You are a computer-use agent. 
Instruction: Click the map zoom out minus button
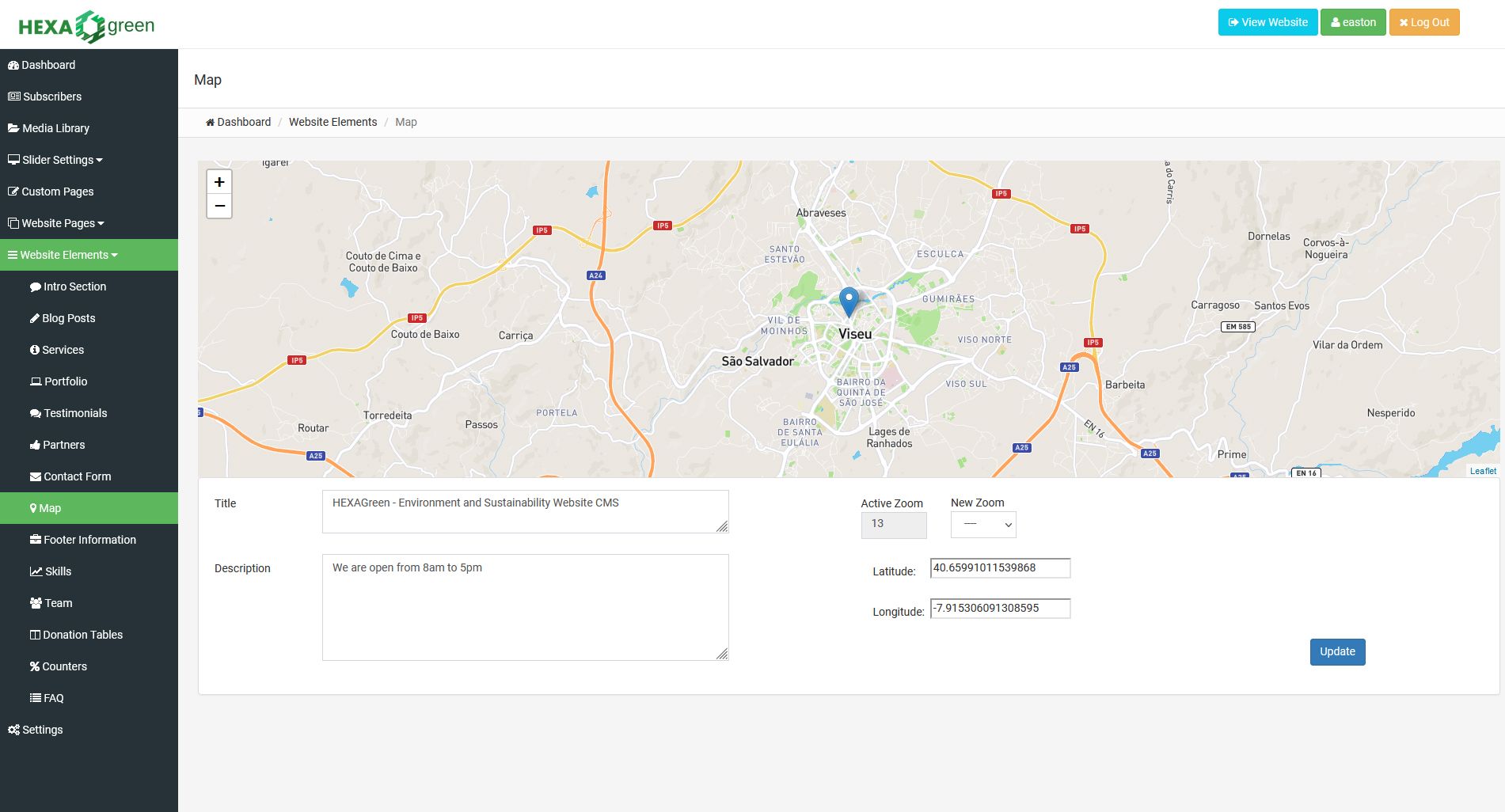tap(219, 206)
